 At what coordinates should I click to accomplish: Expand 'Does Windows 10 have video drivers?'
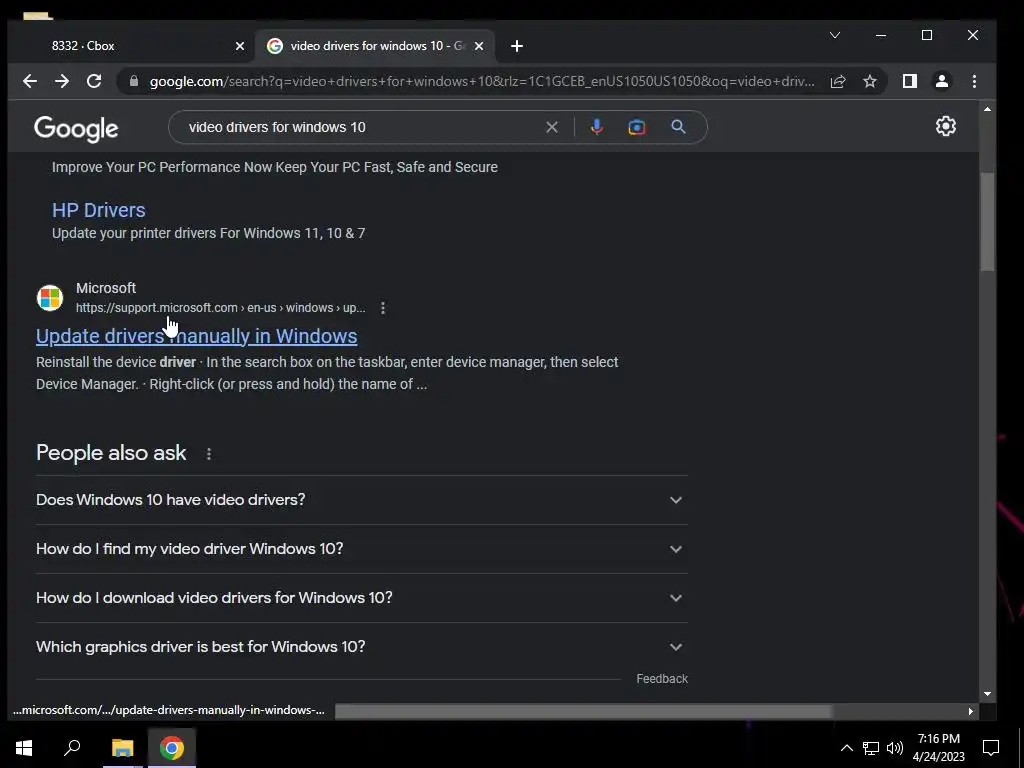(x=362, y=500)
